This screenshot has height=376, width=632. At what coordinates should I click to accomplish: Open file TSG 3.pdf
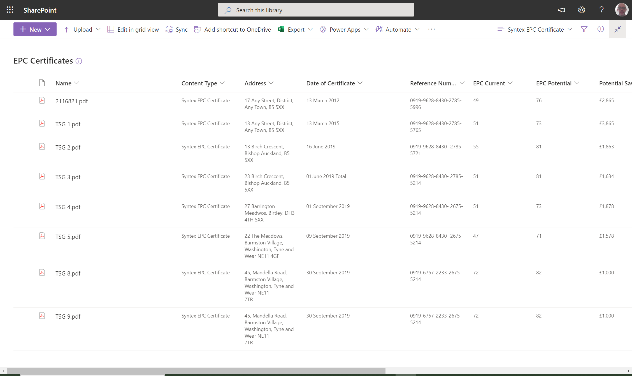[x=68, y=177]
